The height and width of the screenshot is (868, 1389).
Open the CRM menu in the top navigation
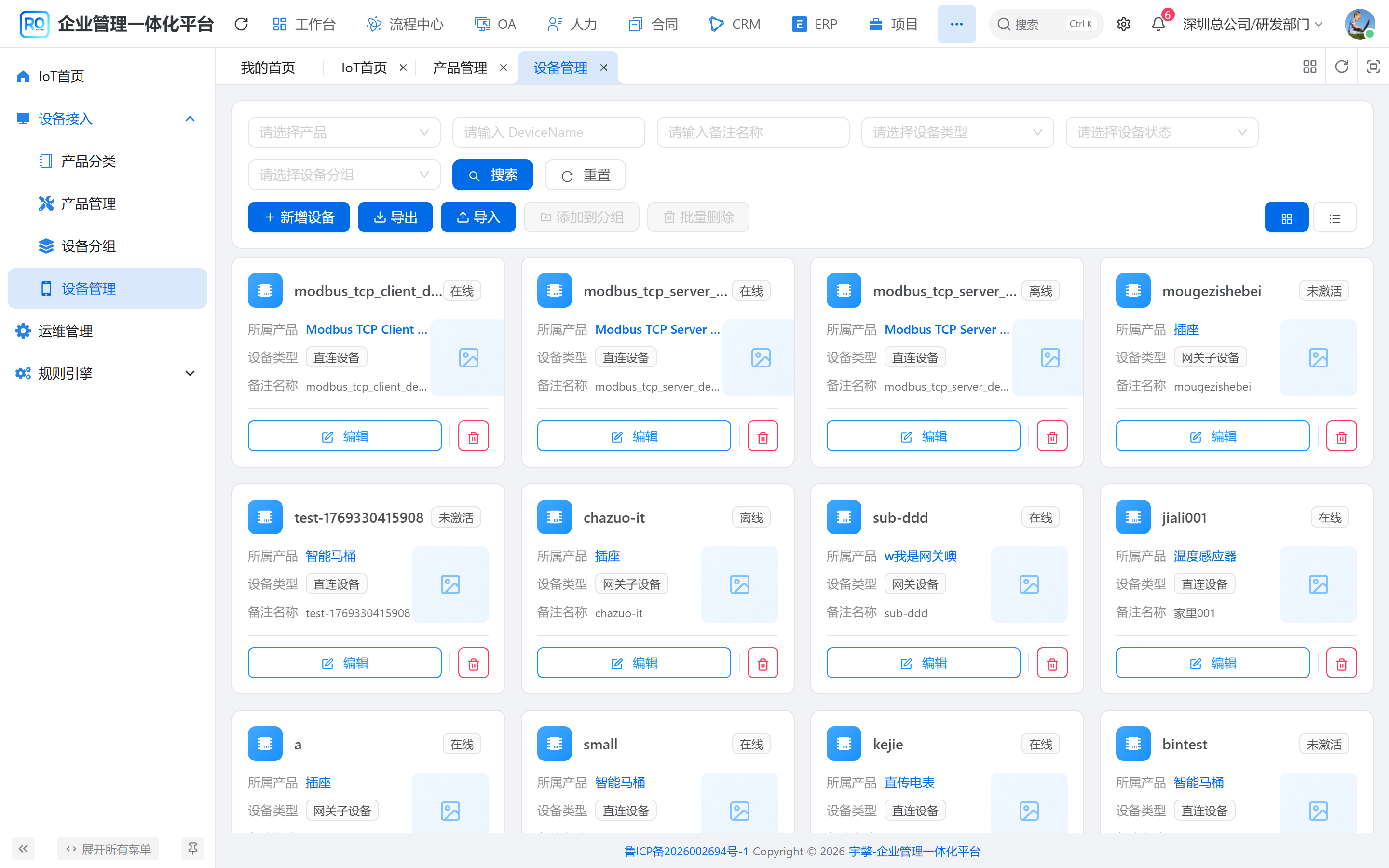click(x=735, y=24)
